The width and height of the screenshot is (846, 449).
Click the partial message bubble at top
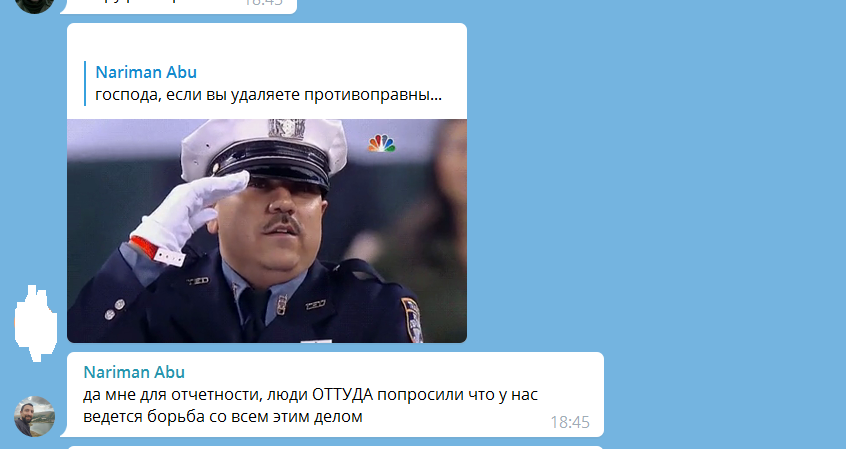[x=178, y=5]
